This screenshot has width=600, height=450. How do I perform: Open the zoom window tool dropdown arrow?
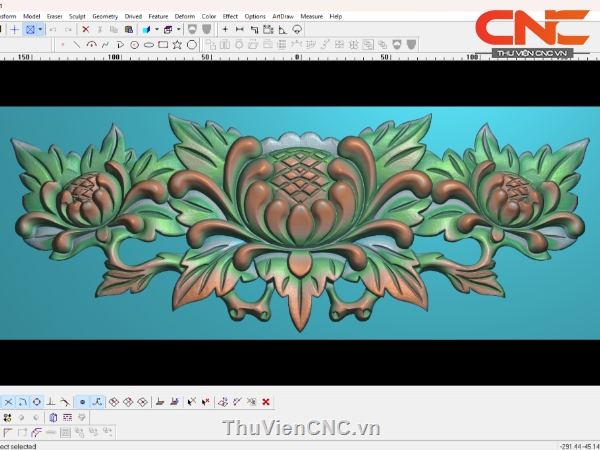40,30
